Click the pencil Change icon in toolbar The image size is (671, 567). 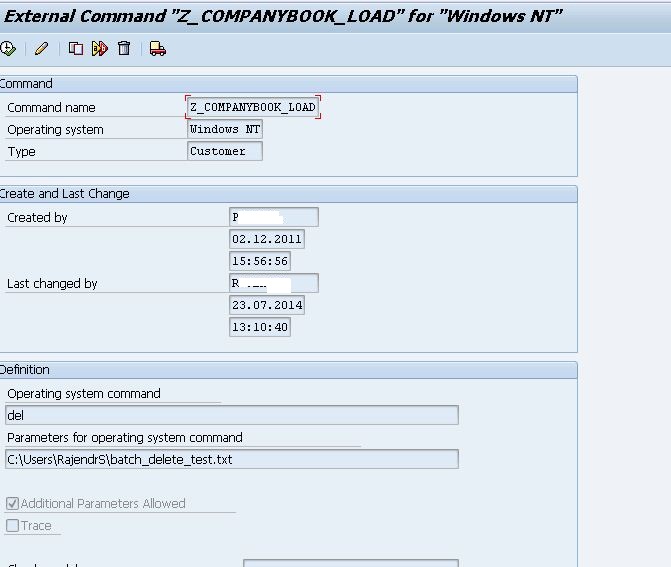coord(41,48)
